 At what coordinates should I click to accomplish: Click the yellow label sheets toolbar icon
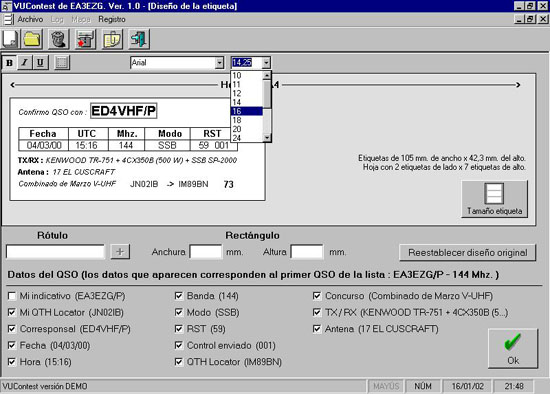112,39
